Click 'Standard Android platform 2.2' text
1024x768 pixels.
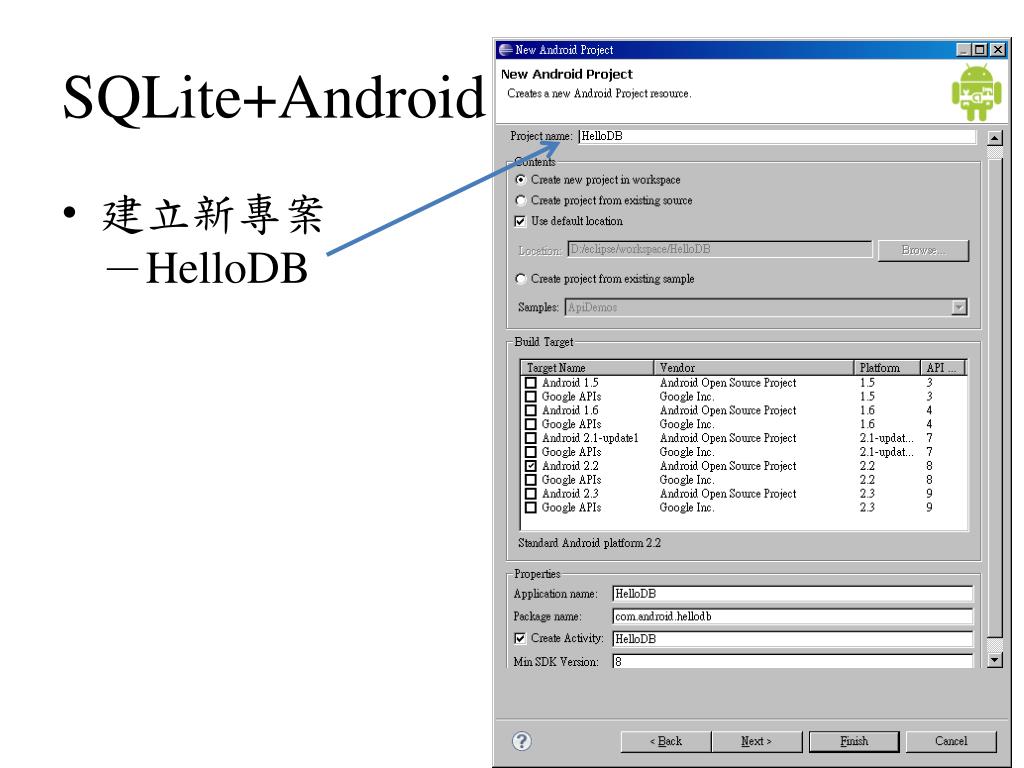[589, 543]
